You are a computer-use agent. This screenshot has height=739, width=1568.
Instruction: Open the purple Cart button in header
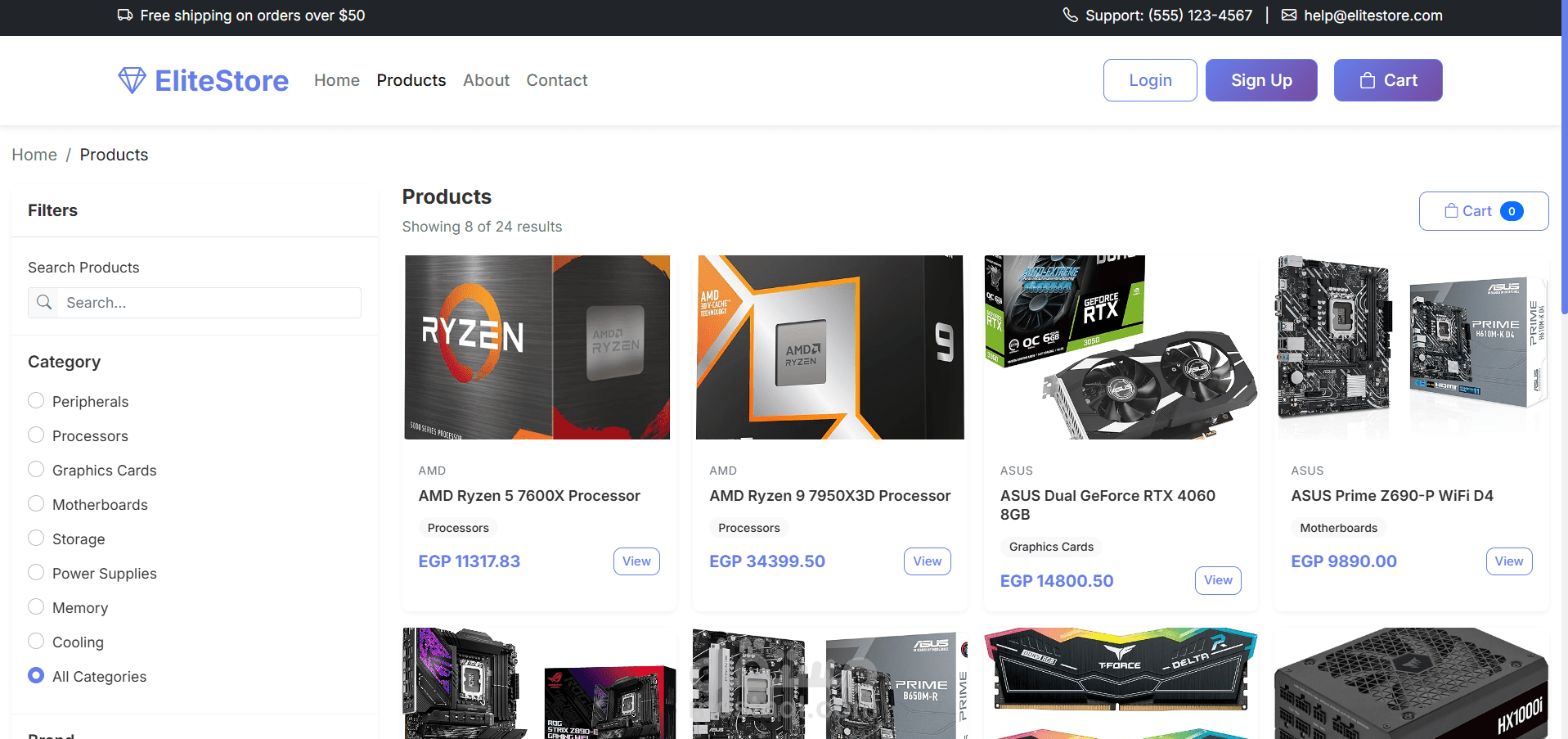(1388, 80)
